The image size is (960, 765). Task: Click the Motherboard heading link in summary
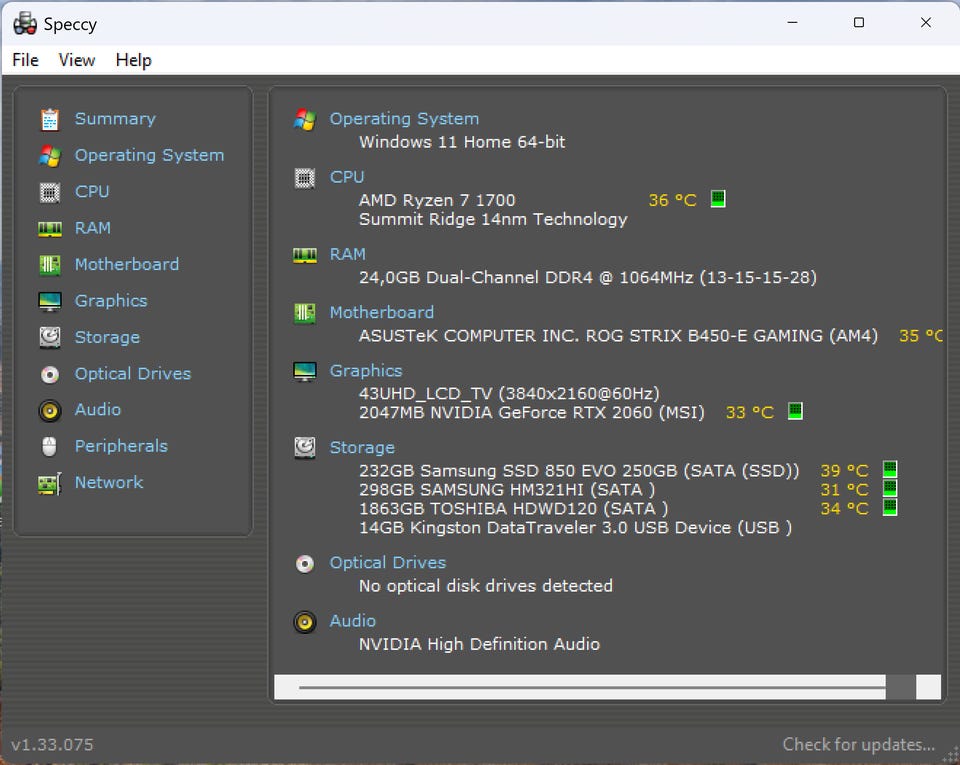[381, 312]
